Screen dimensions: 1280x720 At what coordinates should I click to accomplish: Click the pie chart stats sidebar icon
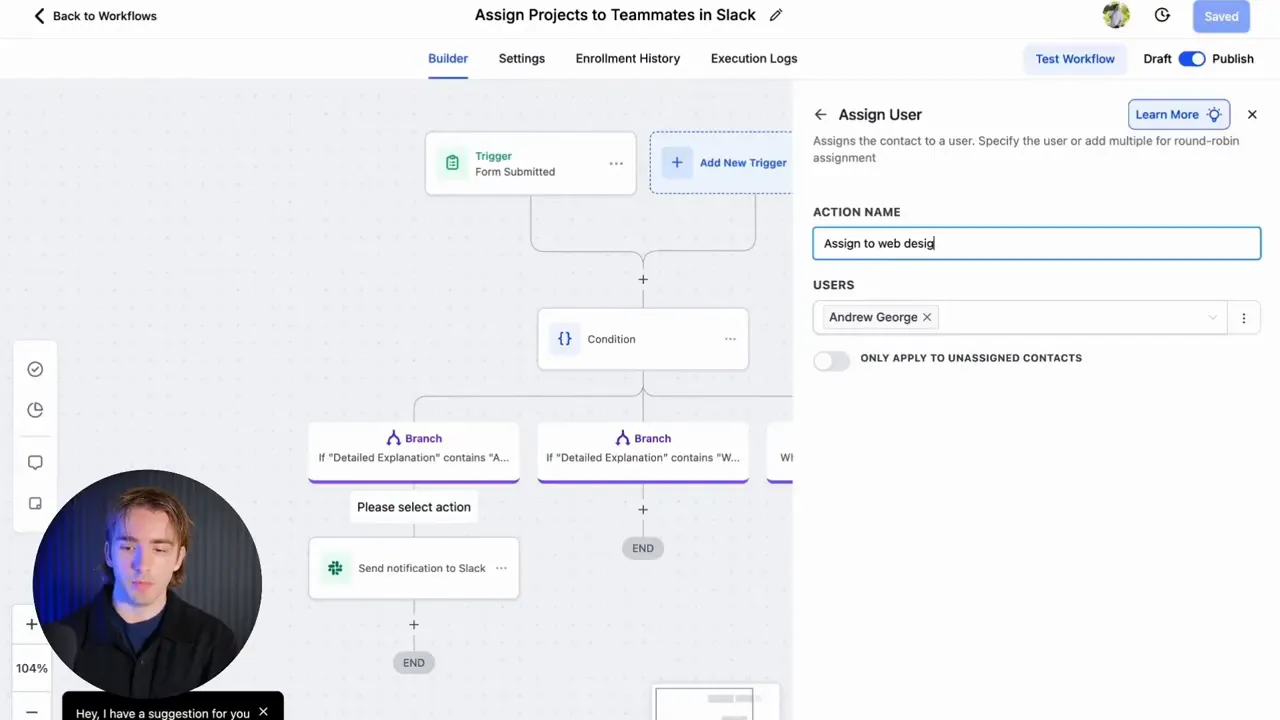[35, 410]
